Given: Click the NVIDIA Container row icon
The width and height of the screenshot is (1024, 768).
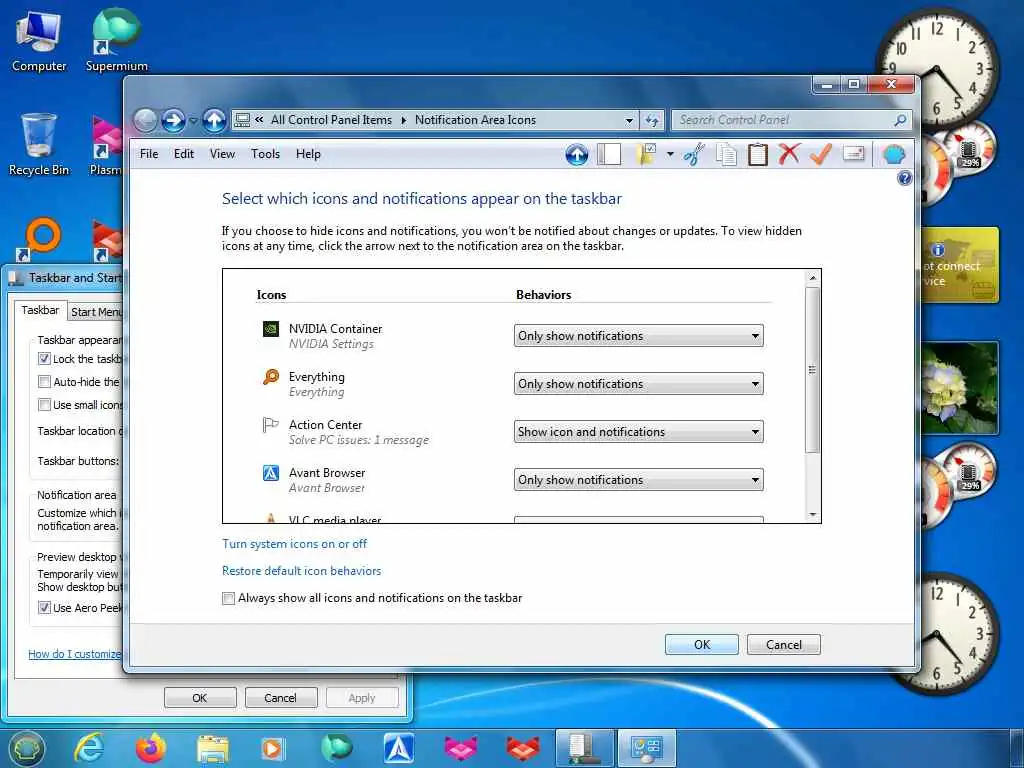Looking at the screenshot, I should [x=270, y=329].
